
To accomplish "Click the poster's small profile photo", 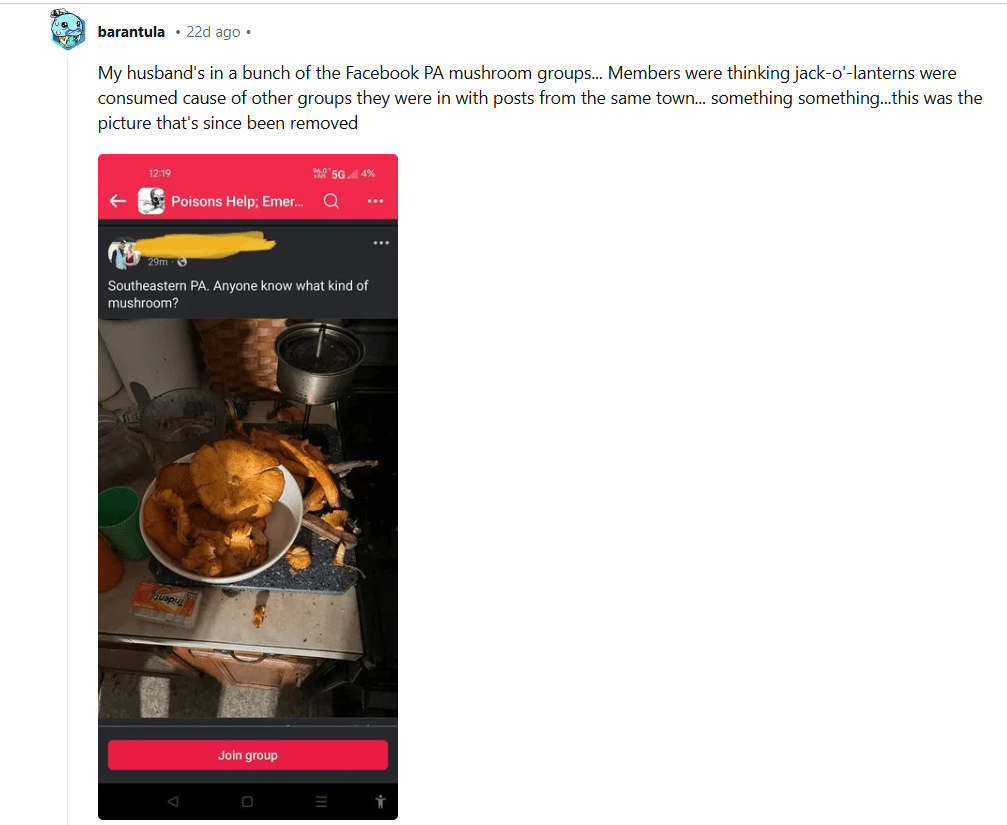I will click(x=124, y=253).
